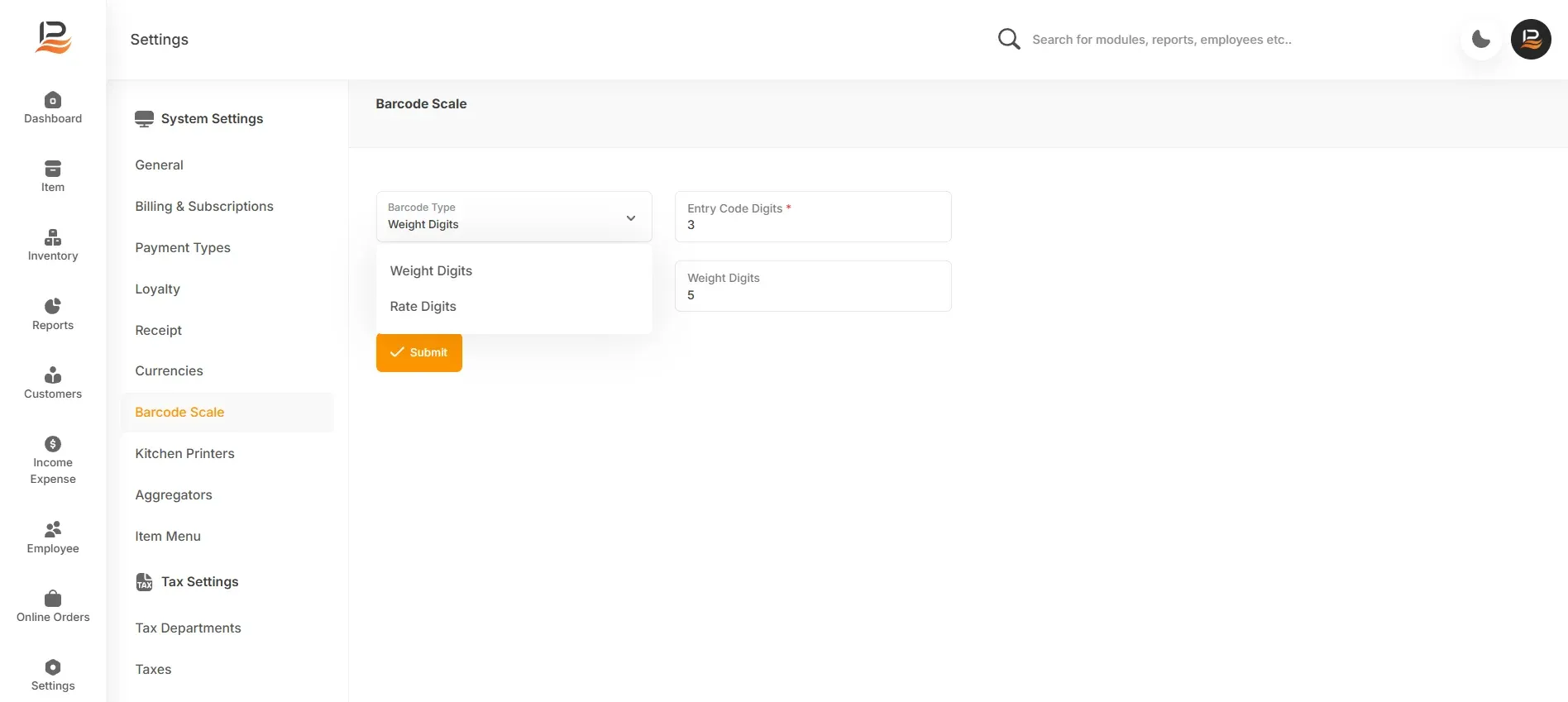Open the Dashboard sidebar icon
The width and height of the screenshot is (1568, 702).
coord(53,100)
